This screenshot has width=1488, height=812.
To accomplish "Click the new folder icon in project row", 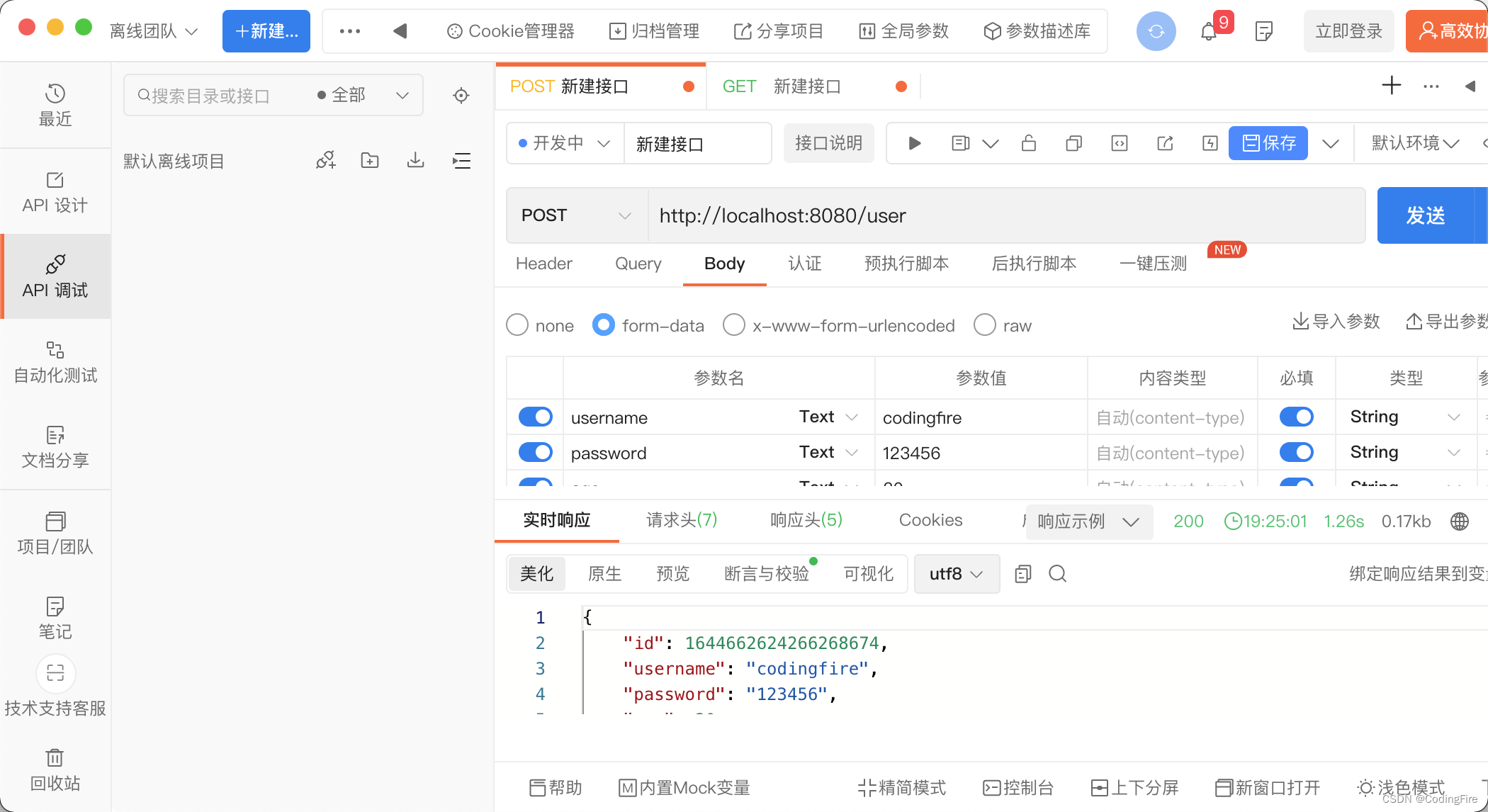I will click(370, 161).
